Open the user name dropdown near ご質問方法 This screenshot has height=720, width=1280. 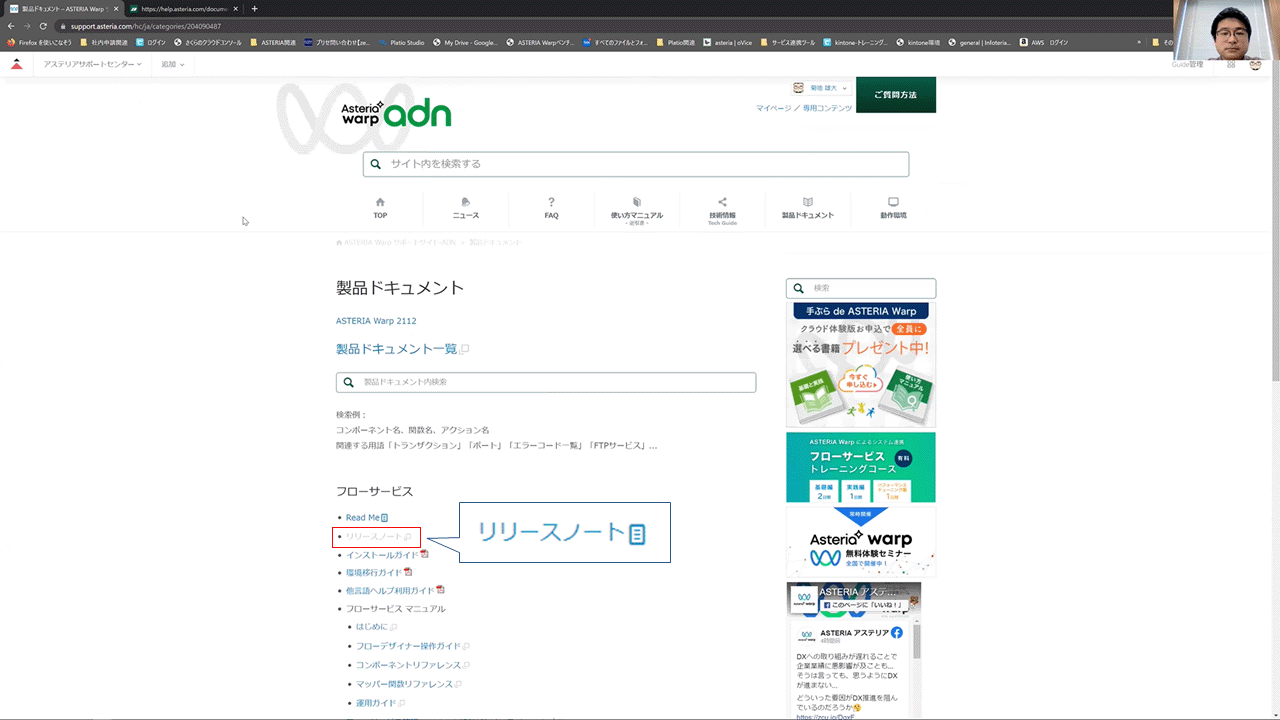tap(820, 88)
